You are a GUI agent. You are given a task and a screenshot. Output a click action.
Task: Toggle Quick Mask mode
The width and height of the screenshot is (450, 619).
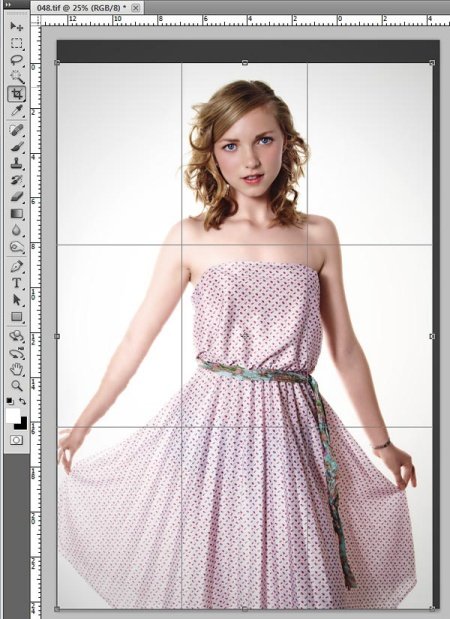click(x=17, y=440)
